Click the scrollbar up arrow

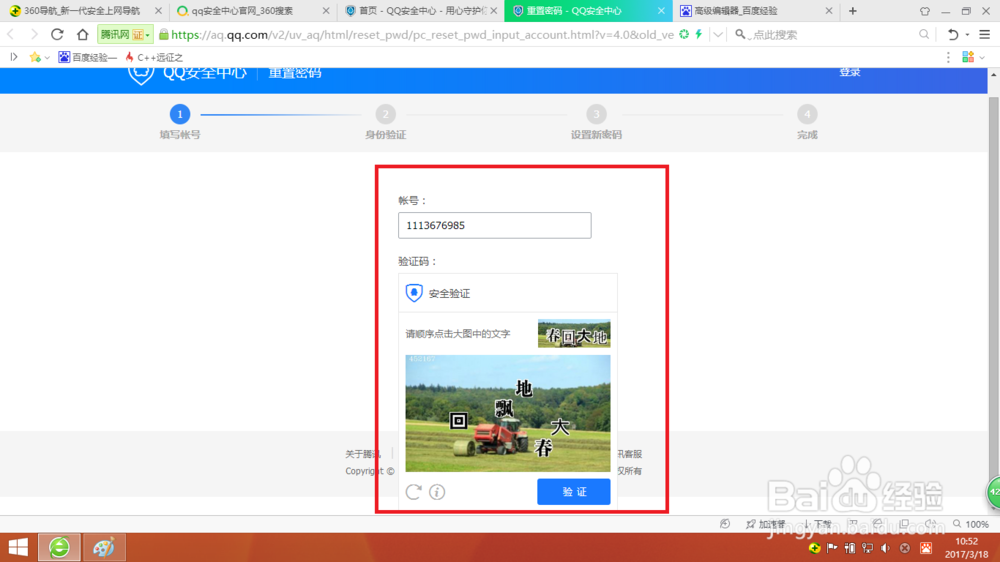pyautogui.click(x=994, y=75)
